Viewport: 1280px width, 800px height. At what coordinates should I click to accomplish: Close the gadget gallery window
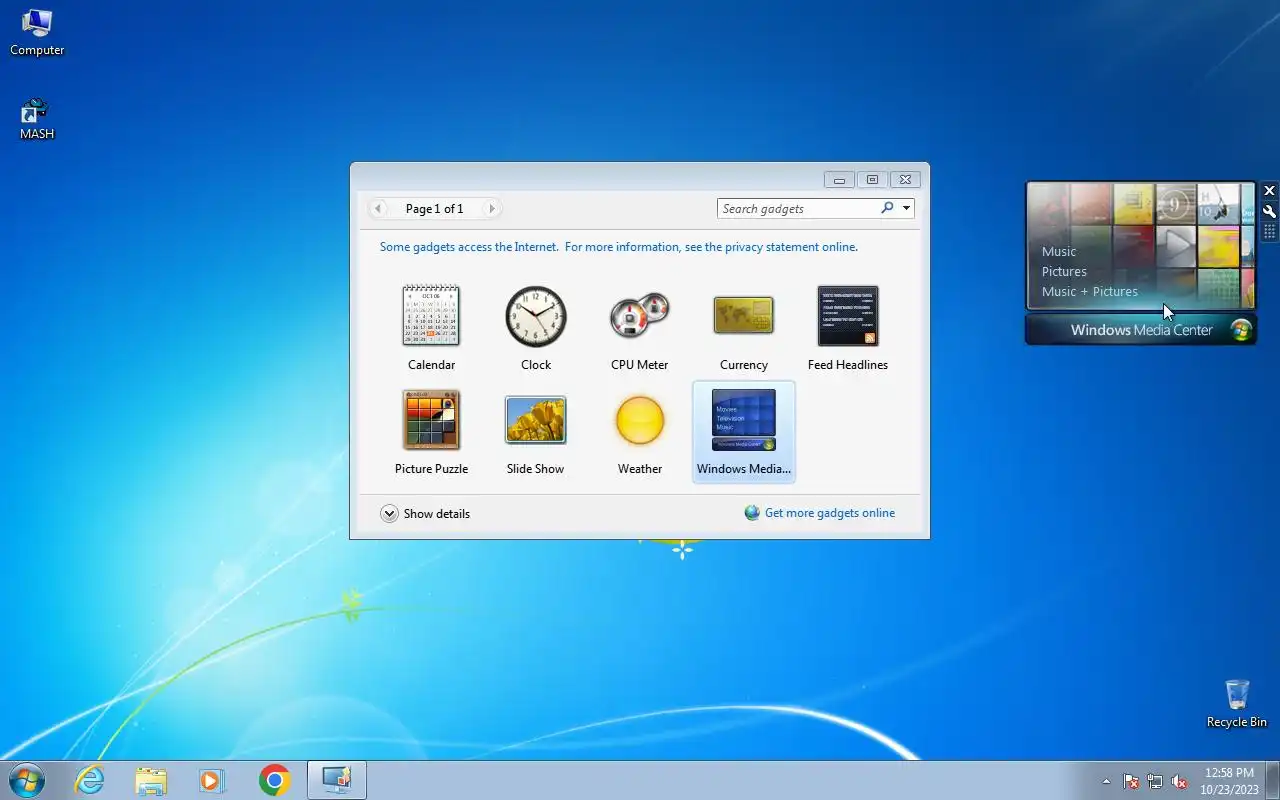[905, 180]
